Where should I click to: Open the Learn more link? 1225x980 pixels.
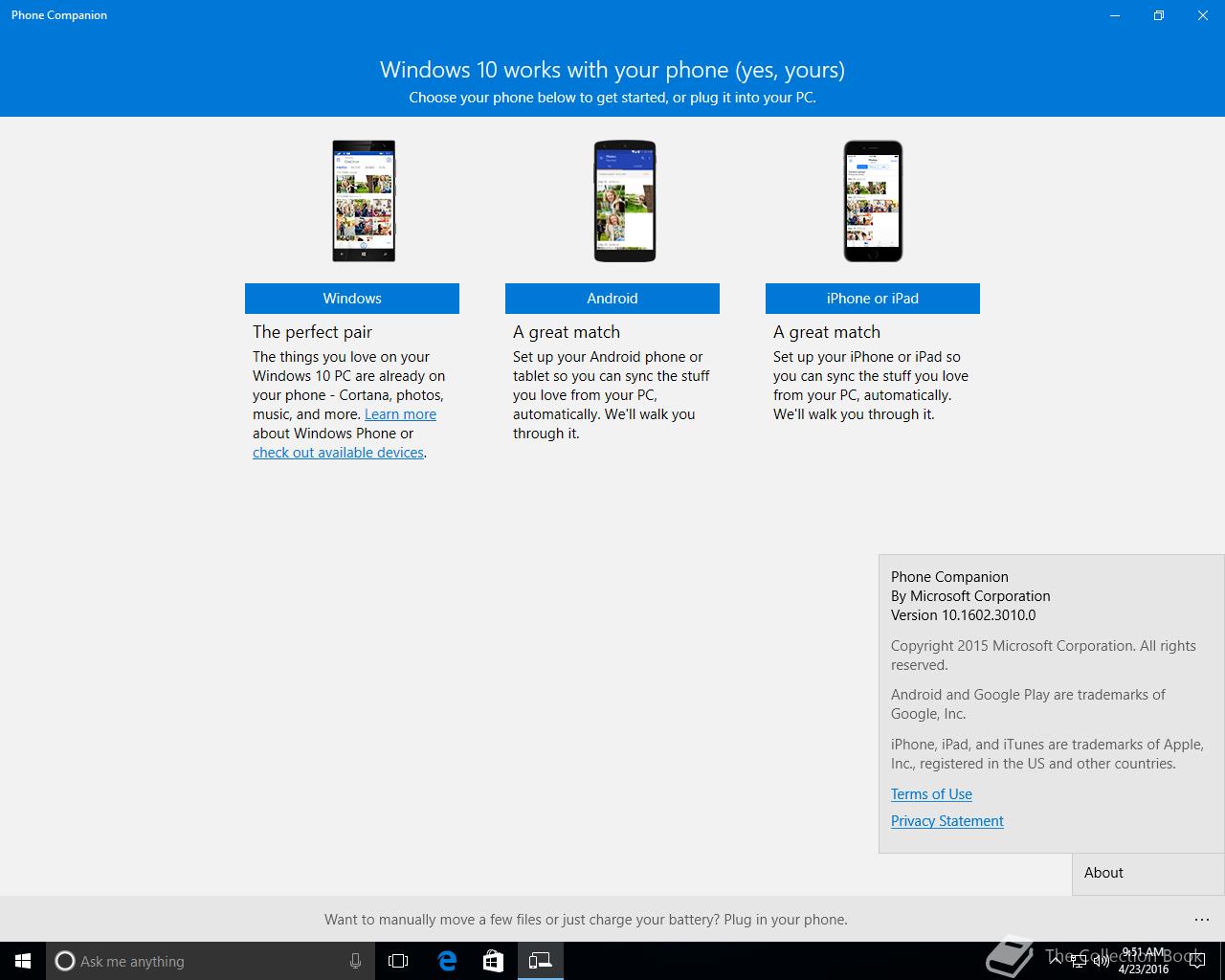click(x=400, y=414)
